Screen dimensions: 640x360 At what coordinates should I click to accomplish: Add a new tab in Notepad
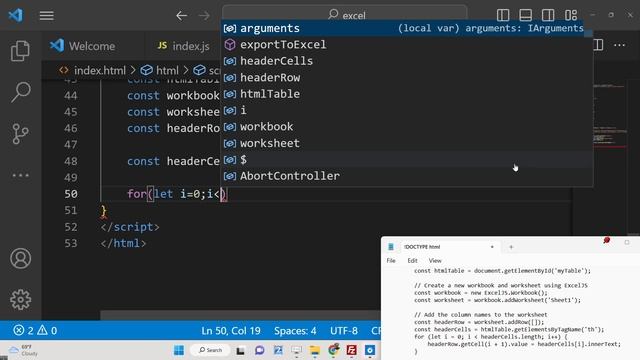click(511, 247)
